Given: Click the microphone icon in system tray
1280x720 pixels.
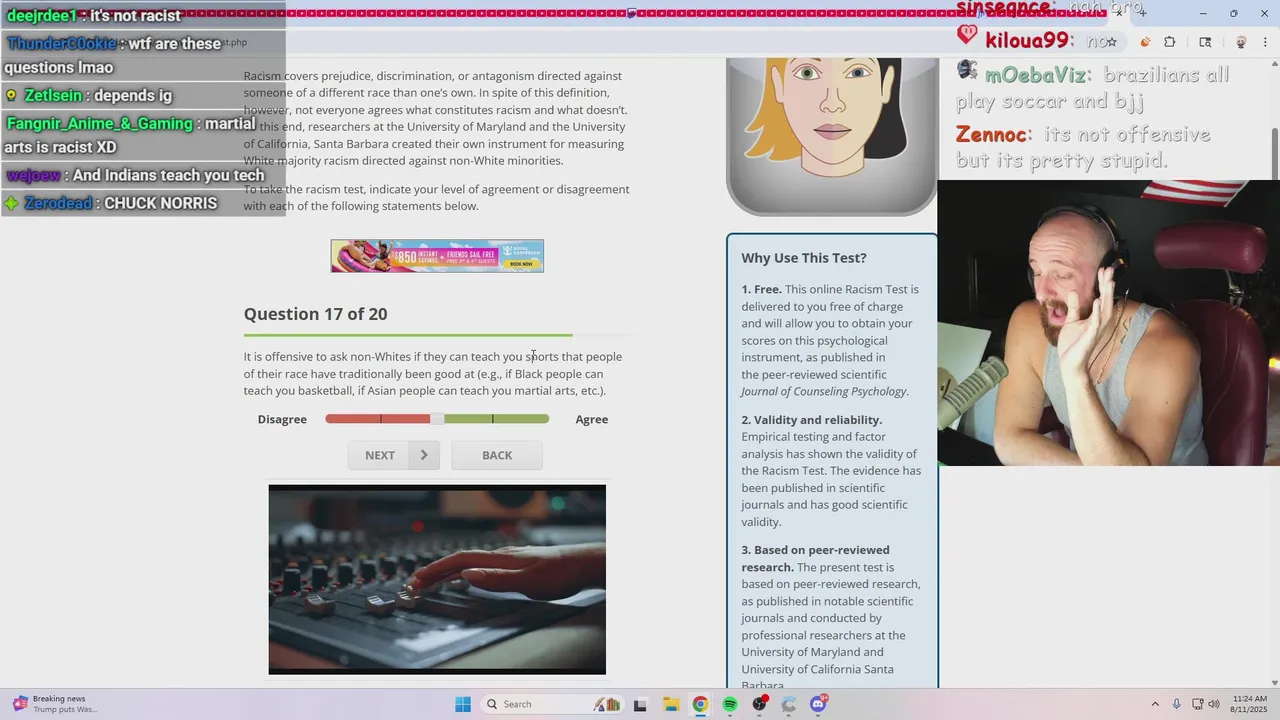Looking at the screenshot, I should (x=1177, y=704).
